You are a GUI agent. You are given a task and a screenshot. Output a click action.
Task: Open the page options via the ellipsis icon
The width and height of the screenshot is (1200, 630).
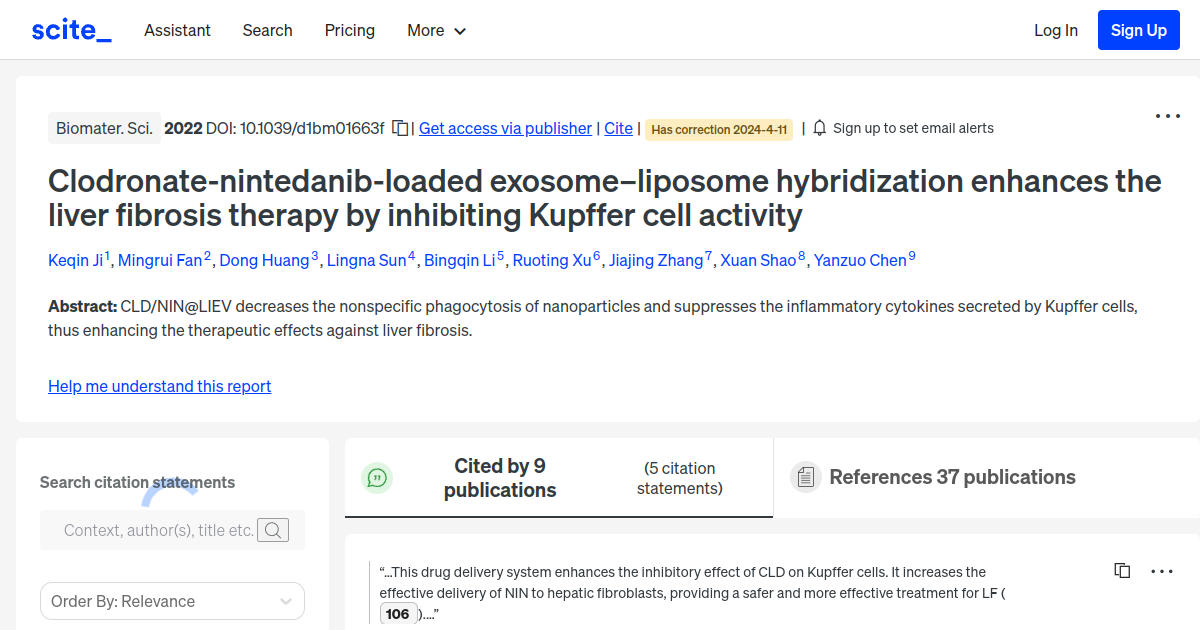pyautogui.click(x=1167, y=116)
